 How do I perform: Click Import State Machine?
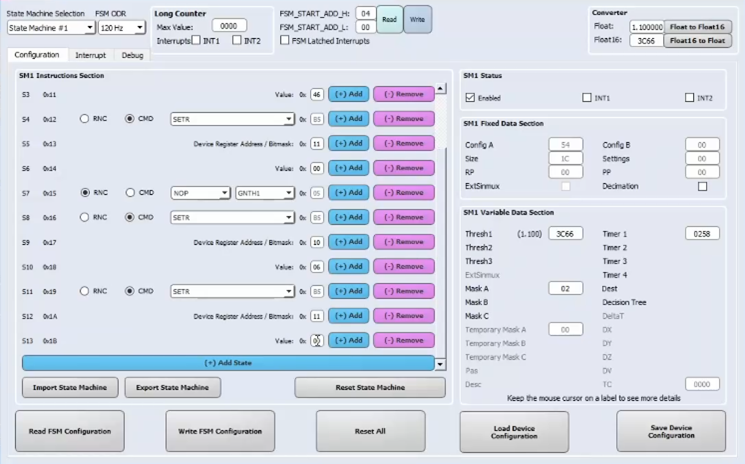tap(70, 388)
